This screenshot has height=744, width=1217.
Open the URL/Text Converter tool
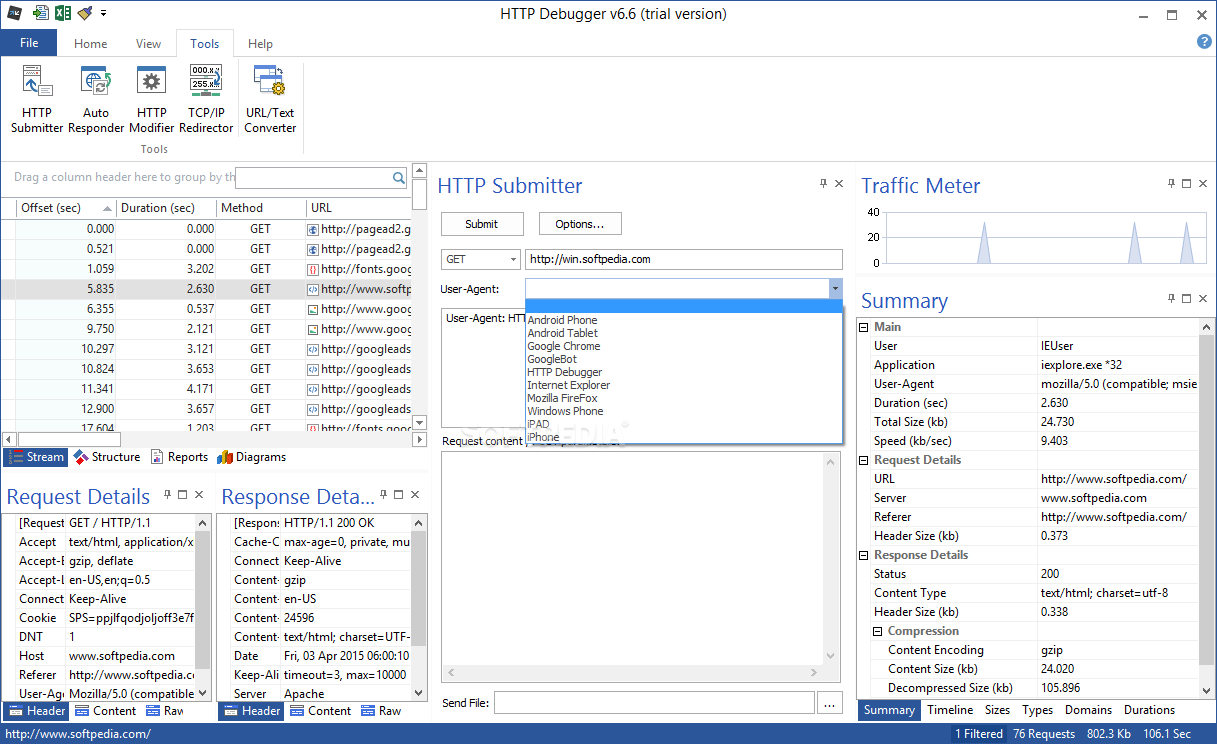pos(270,99)
